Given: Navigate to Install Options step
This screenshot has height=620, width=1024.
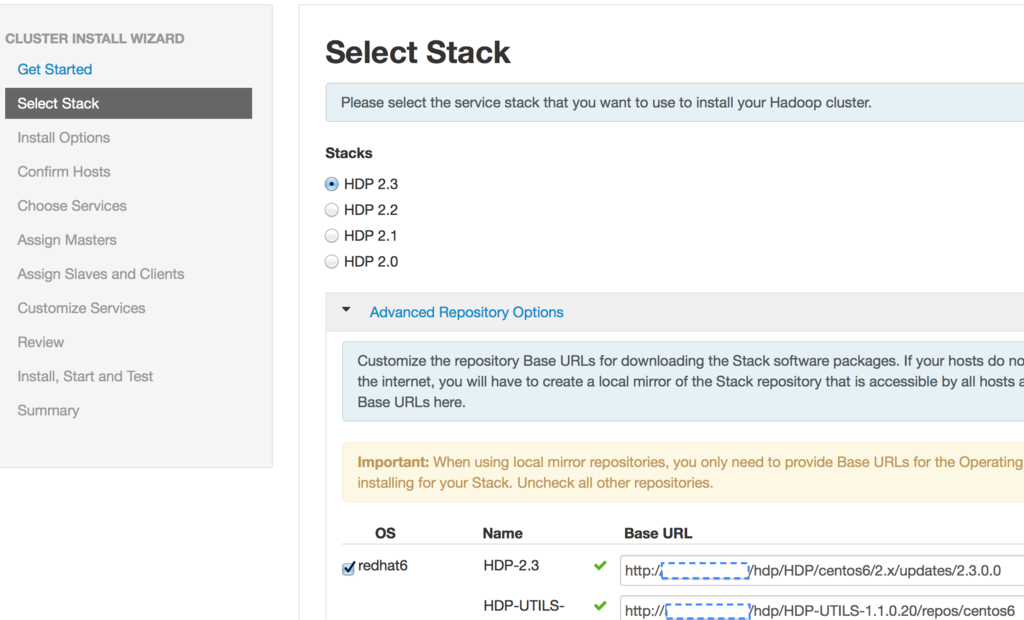Looking at the screenshot, I should 64,137.
